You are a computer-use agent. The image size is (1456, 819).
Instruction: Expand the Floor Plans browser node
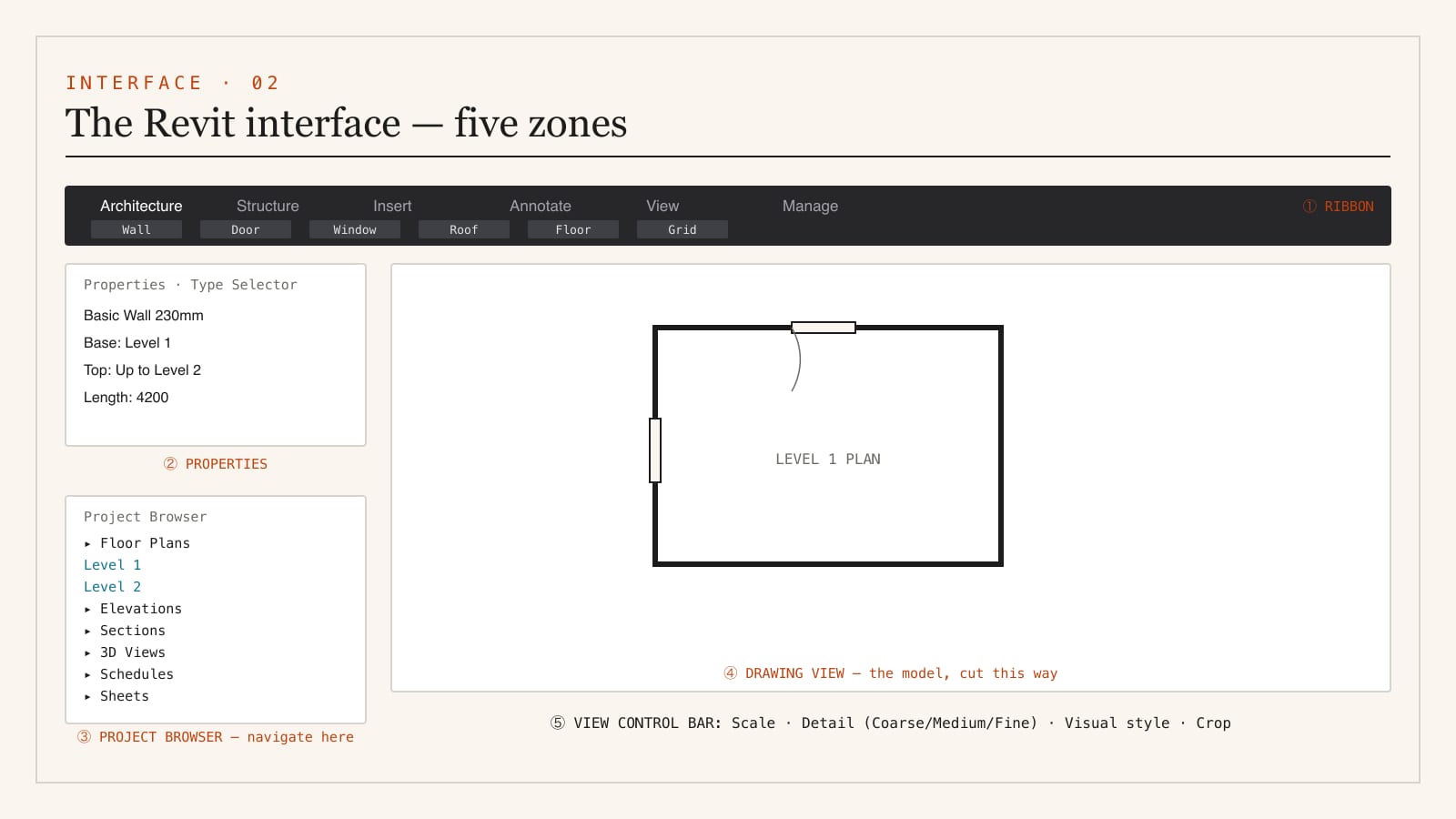click(x=136, y=543)
